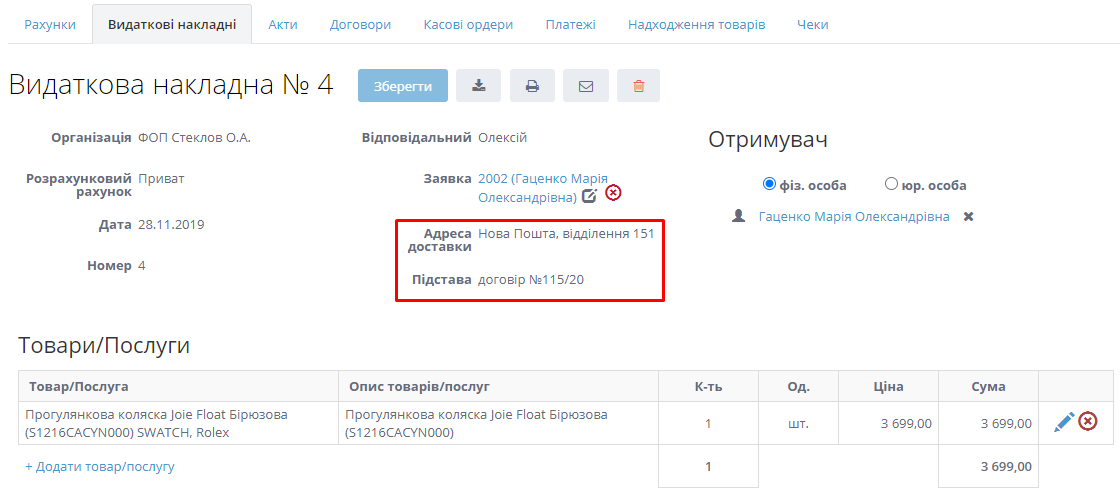Open recipient Гаценко Марія Олександрівна link
The width and height of the screenshot is (1120, 492).
pyautogui.click(x=854, y=216)
